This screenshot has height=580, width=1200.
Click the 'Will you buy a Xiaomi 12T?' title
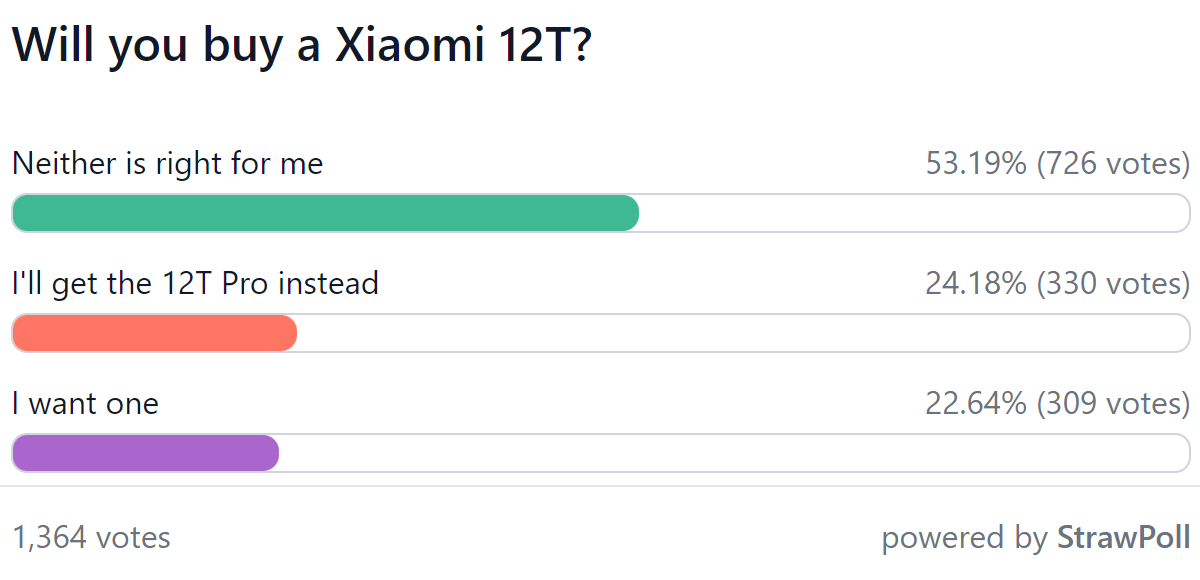(x=302, y=45)
